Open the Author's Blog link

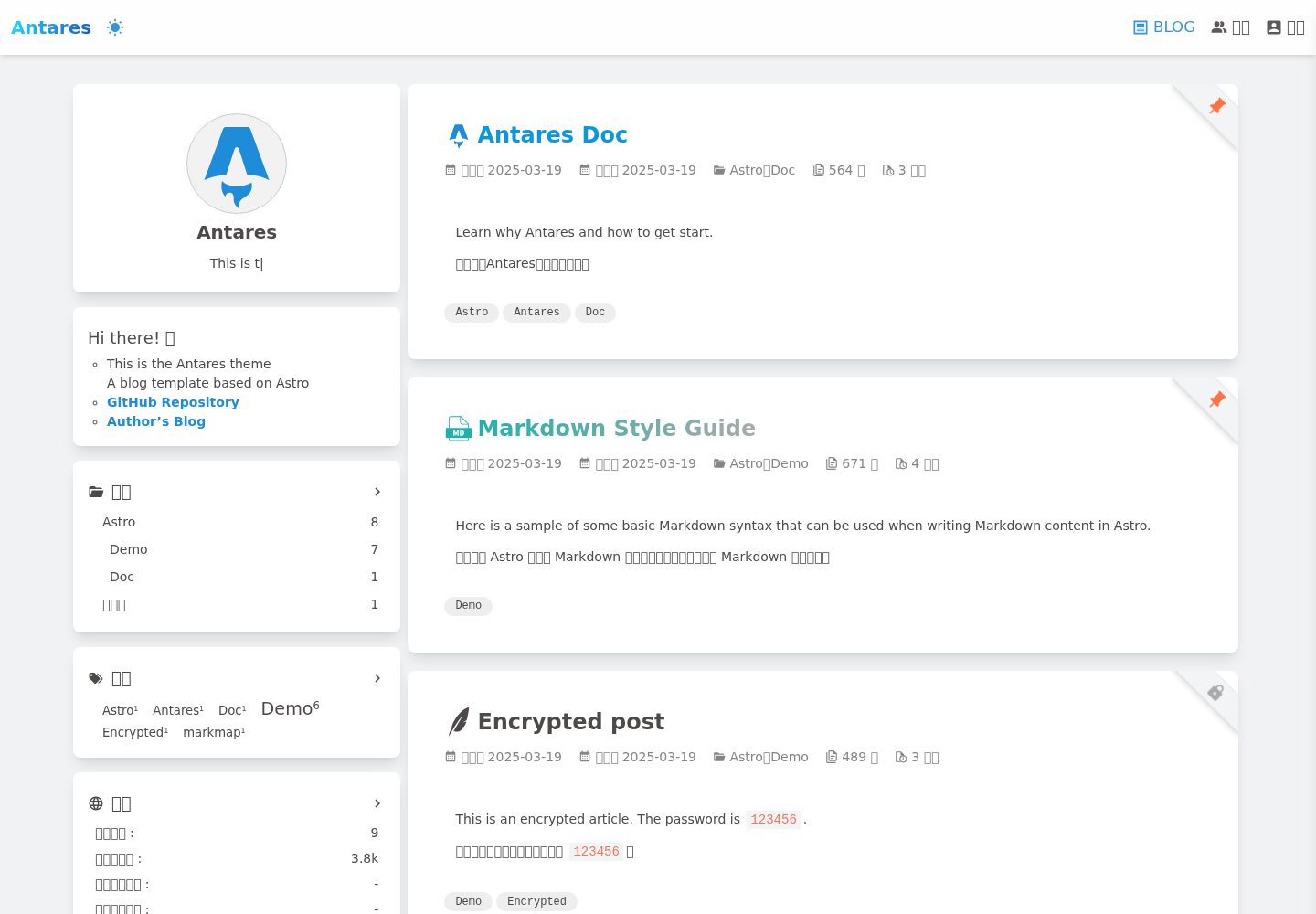click(x=156, y=421)
